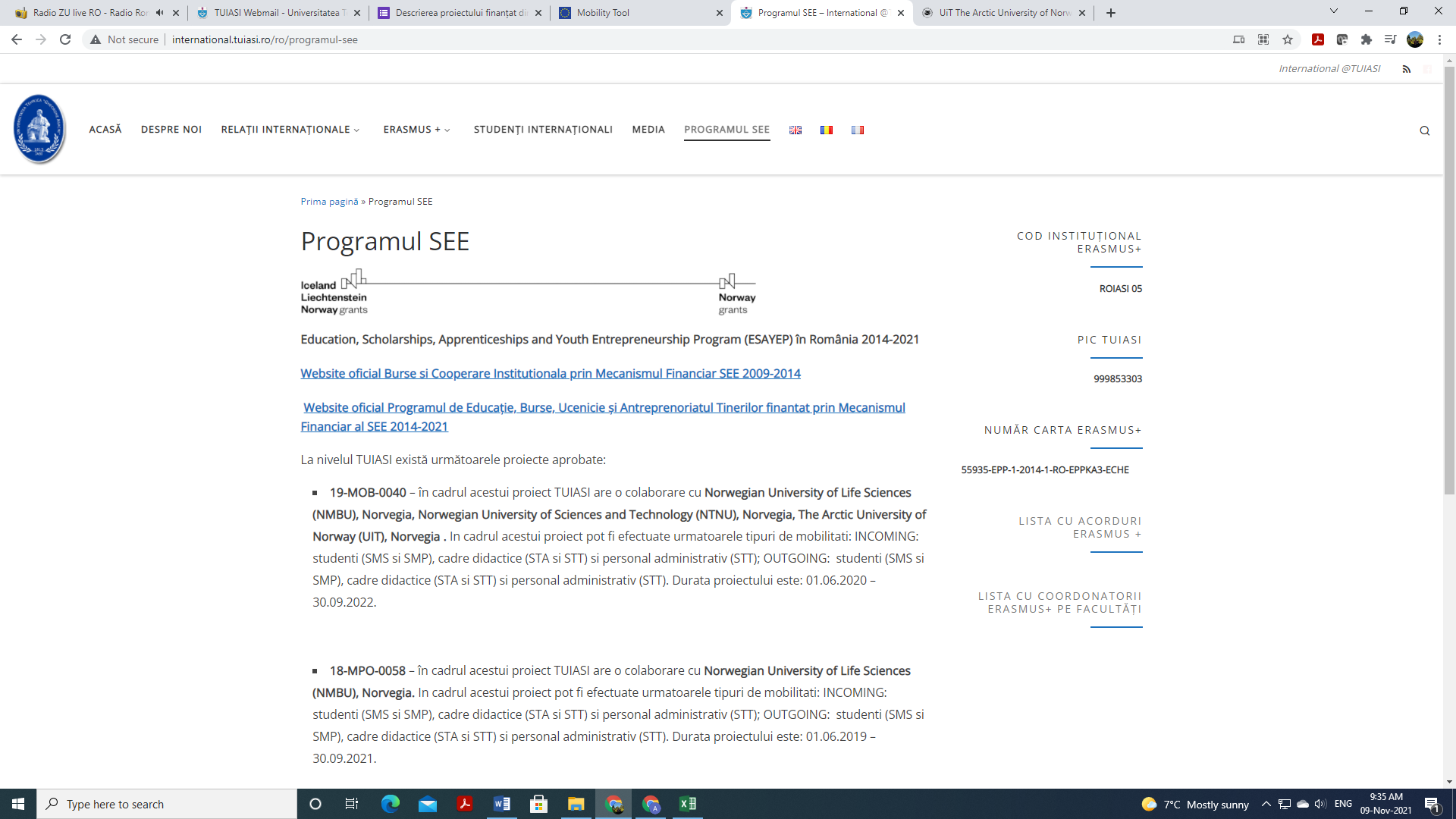Open the RSS feed icon

(1407, 69)
